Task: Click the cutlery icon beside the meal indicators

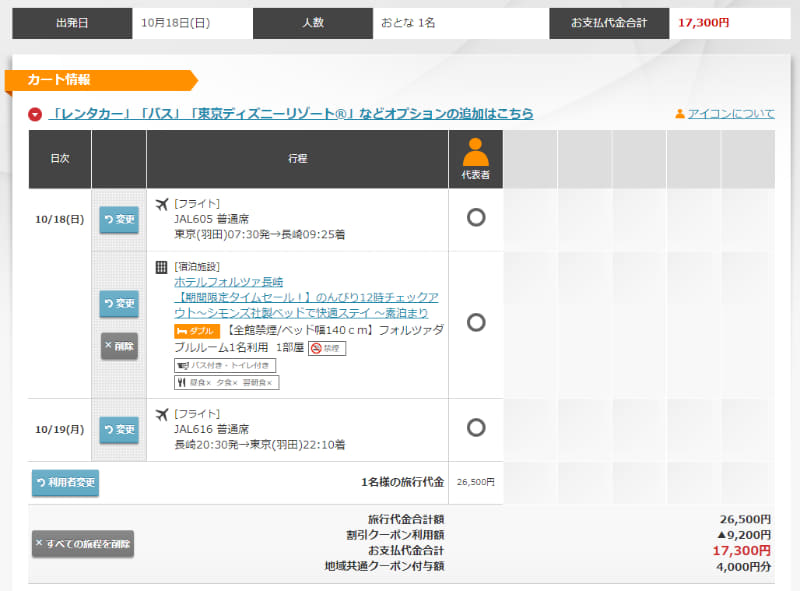Action: pyautogui.click(x=183, y=382)
